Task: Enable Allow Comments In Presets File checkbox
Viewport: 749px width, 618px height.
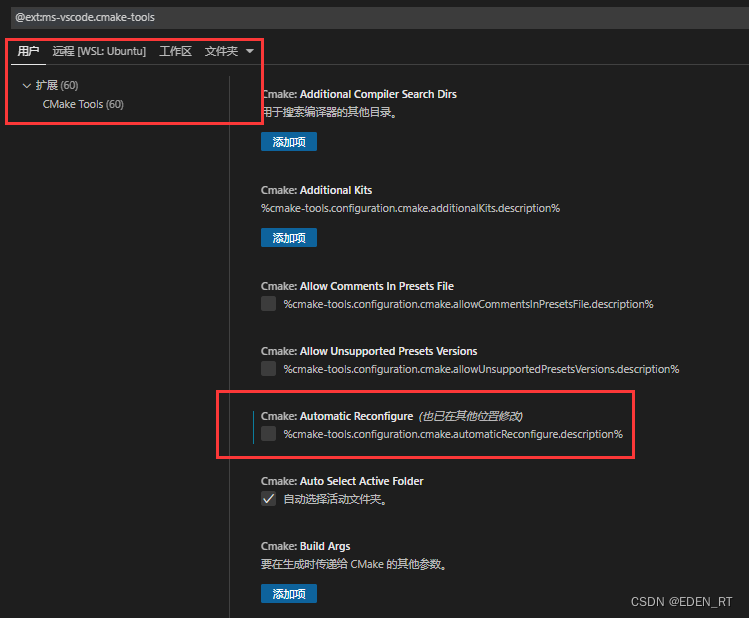Action: [268, 304]
